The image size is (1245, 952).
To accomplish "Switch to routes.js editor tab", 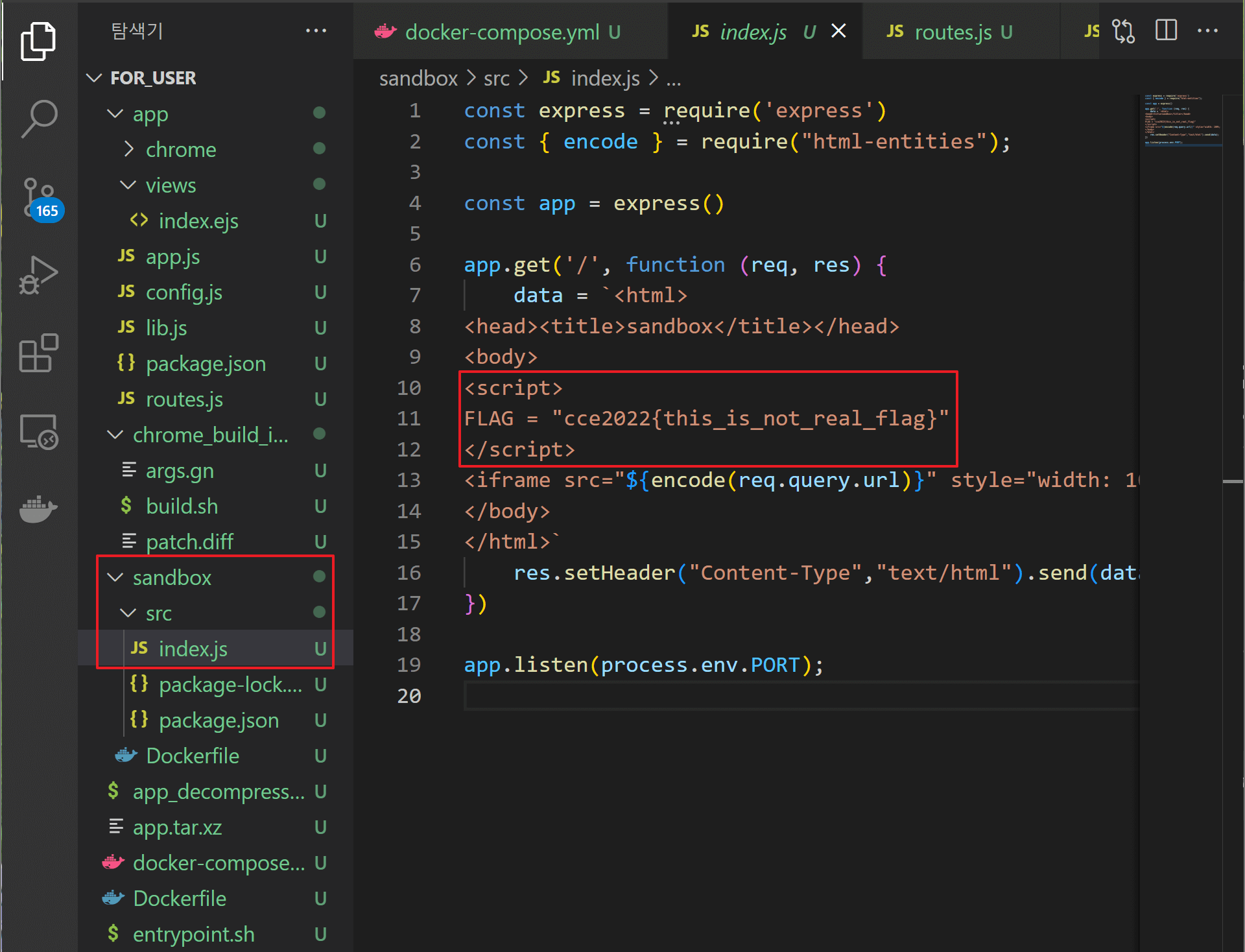I will (952, 32).
